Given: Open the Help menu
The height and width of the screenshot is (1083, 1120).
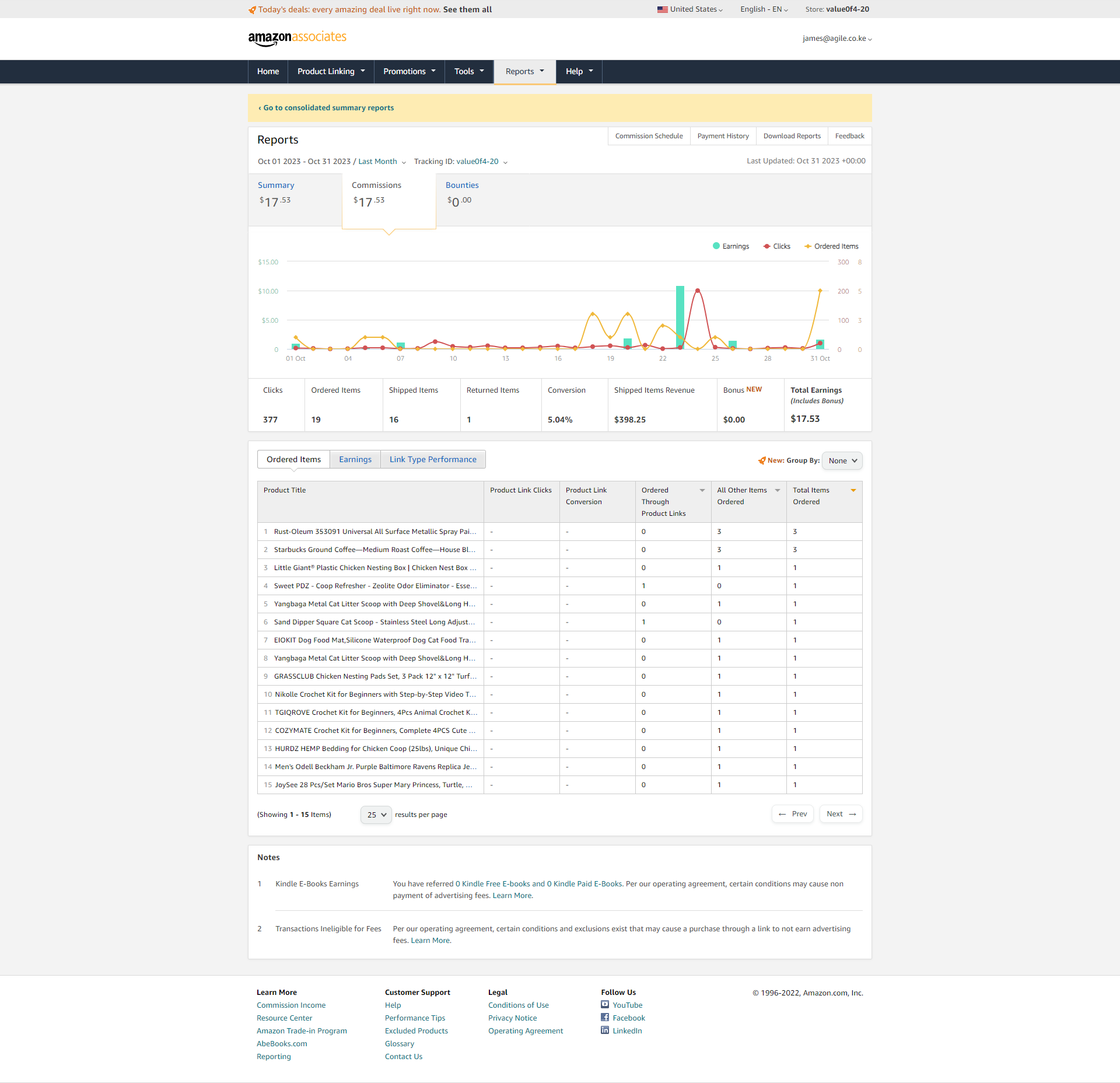Looking at the screenshot, I should pos(579,71).
